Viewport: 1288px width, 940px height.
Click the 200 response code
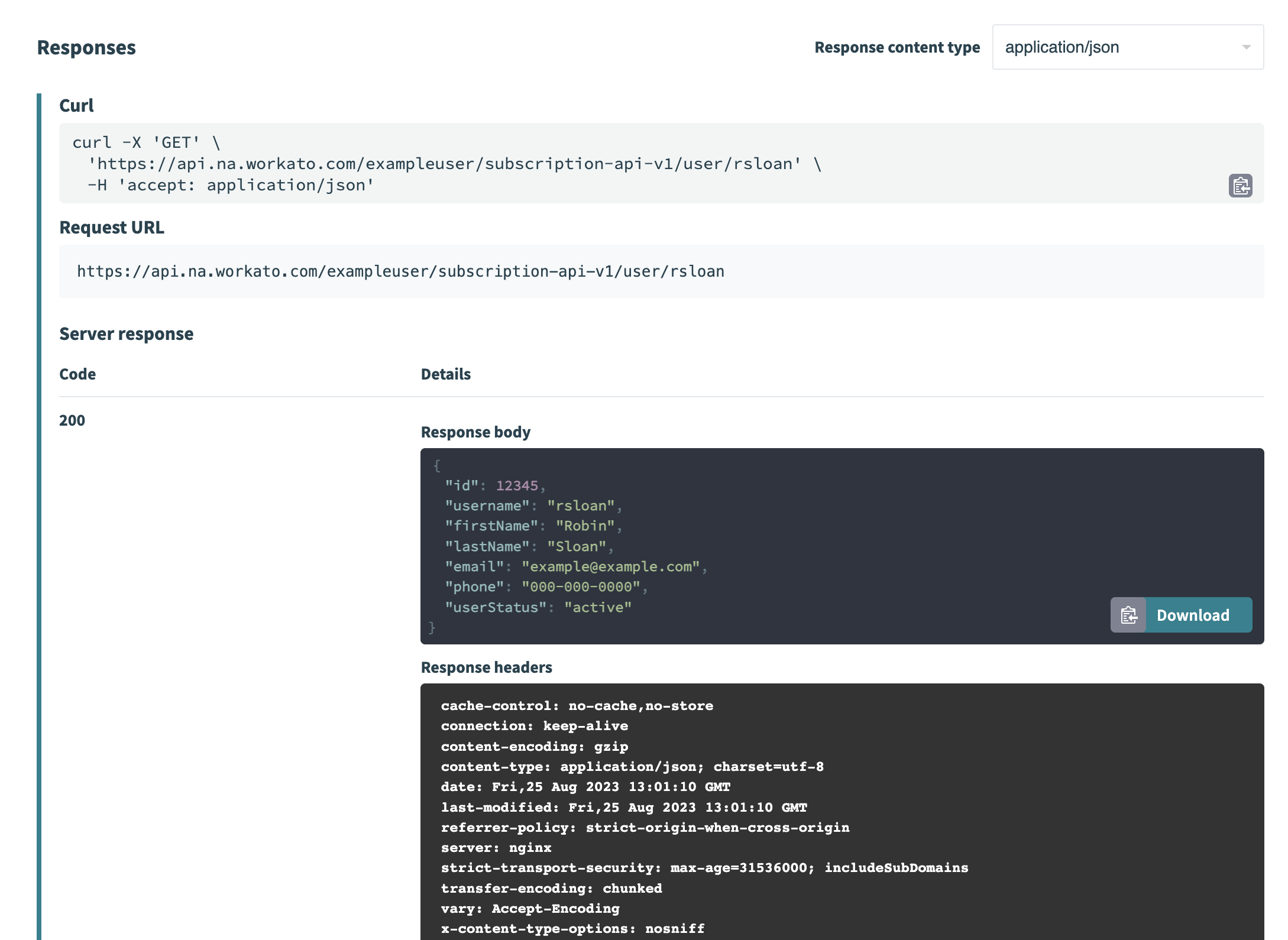(72, 420)
